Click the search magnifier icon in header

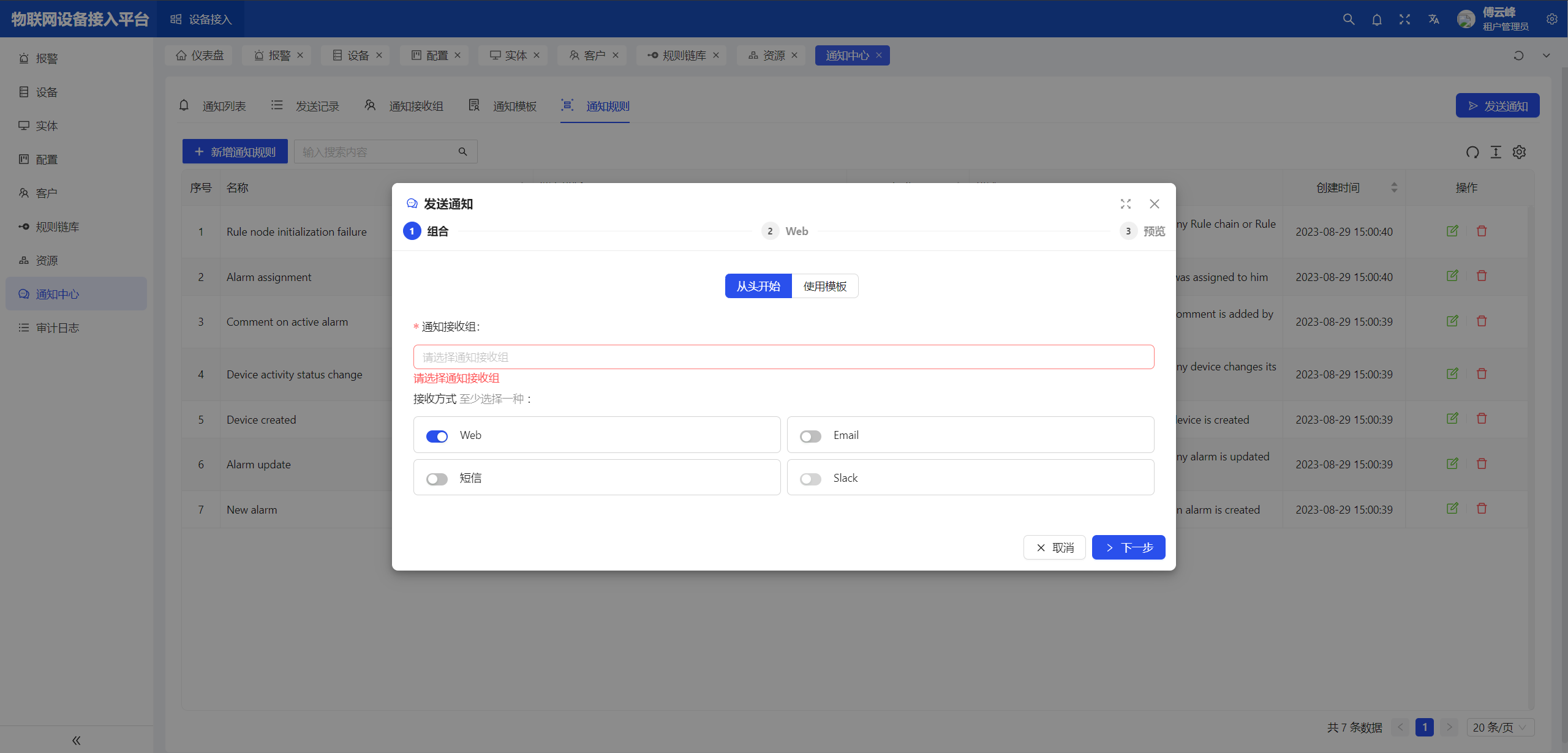click(1349, 19)
